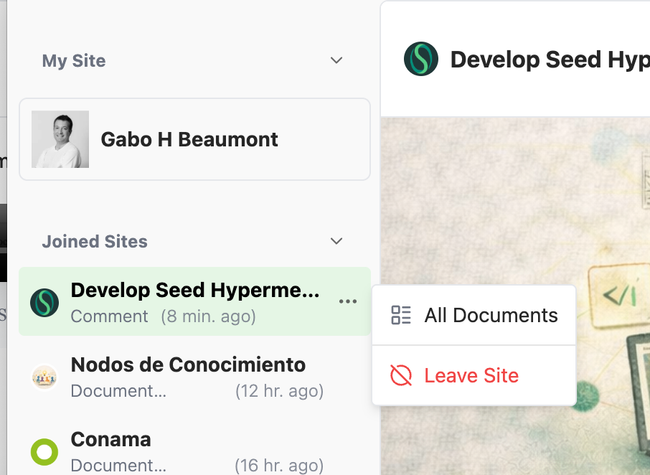Viewport: 650px width, 475px height.
Task: Click the red Leave Site crossed-circle icon
Action: click(x=401, y=376)
